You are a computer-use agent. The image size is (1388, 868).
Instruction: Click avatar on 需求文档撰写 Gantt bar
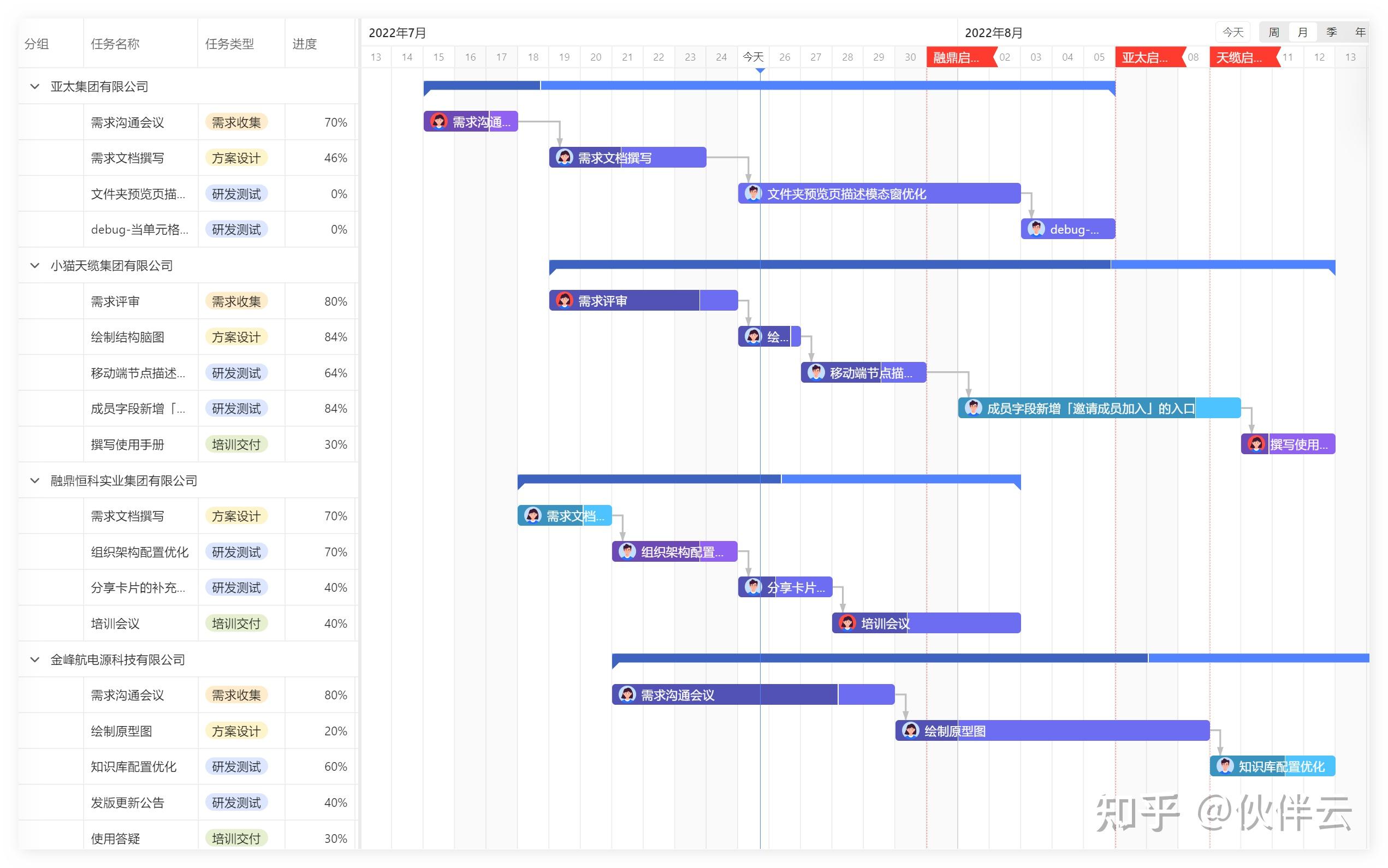pos(564,157)
